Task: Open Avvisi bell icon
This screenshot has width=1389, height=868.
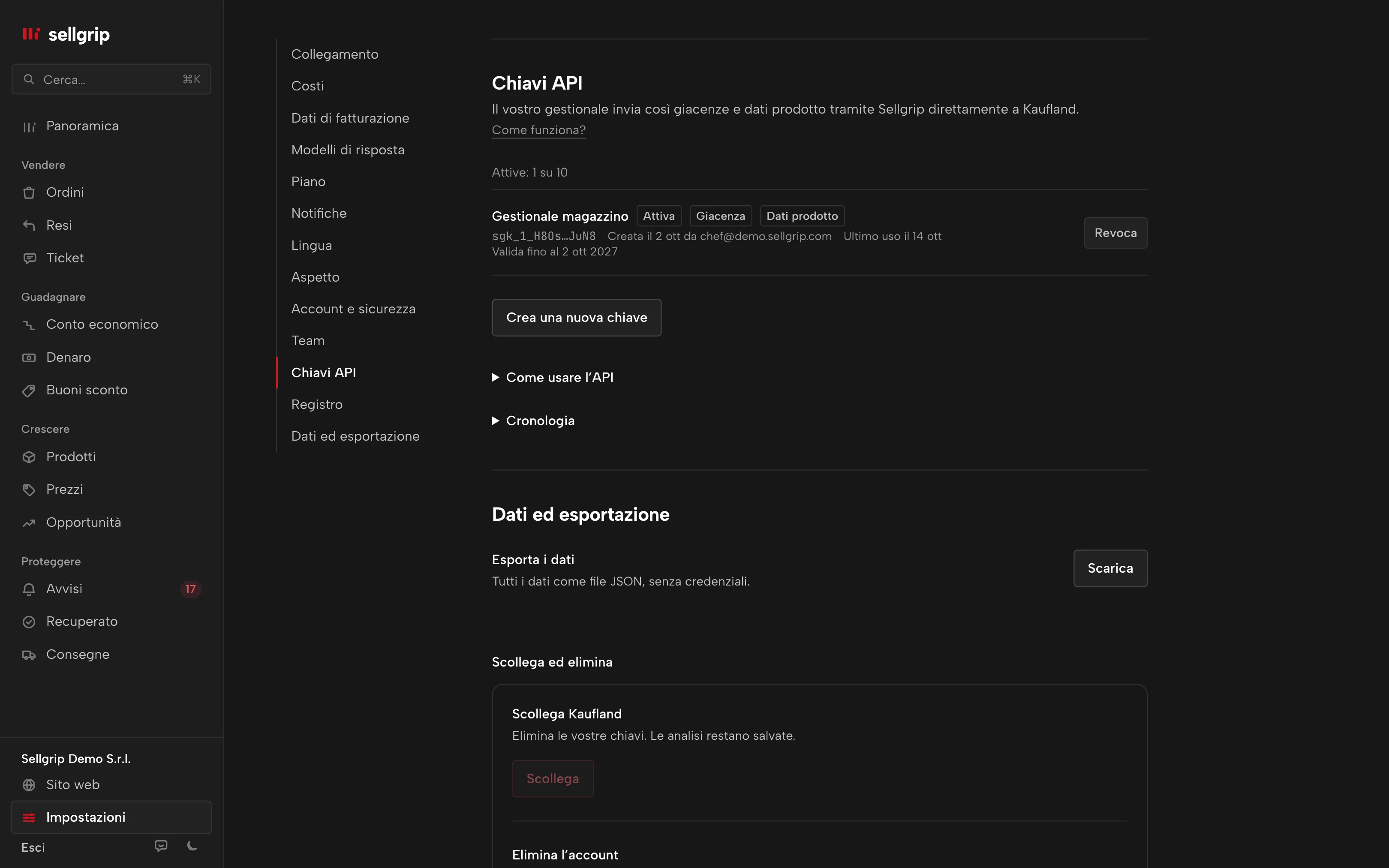Action: pos(29,589)
